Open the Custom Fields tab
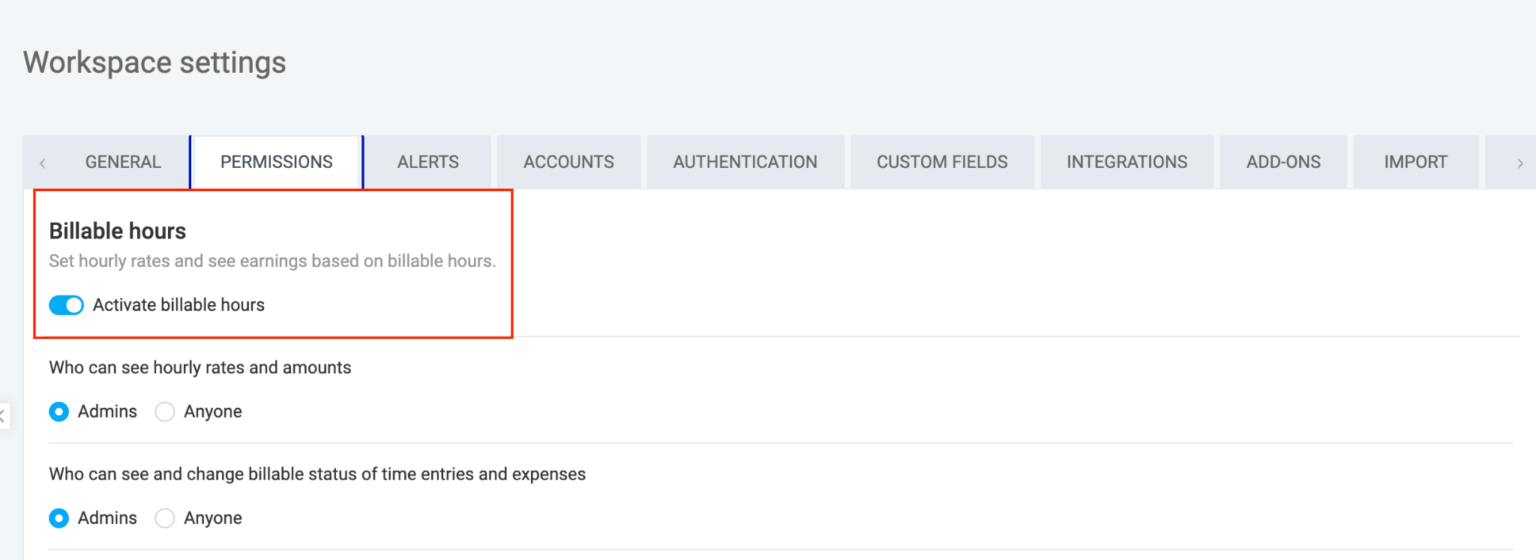1536x560 pixels. tap(942, 162)
